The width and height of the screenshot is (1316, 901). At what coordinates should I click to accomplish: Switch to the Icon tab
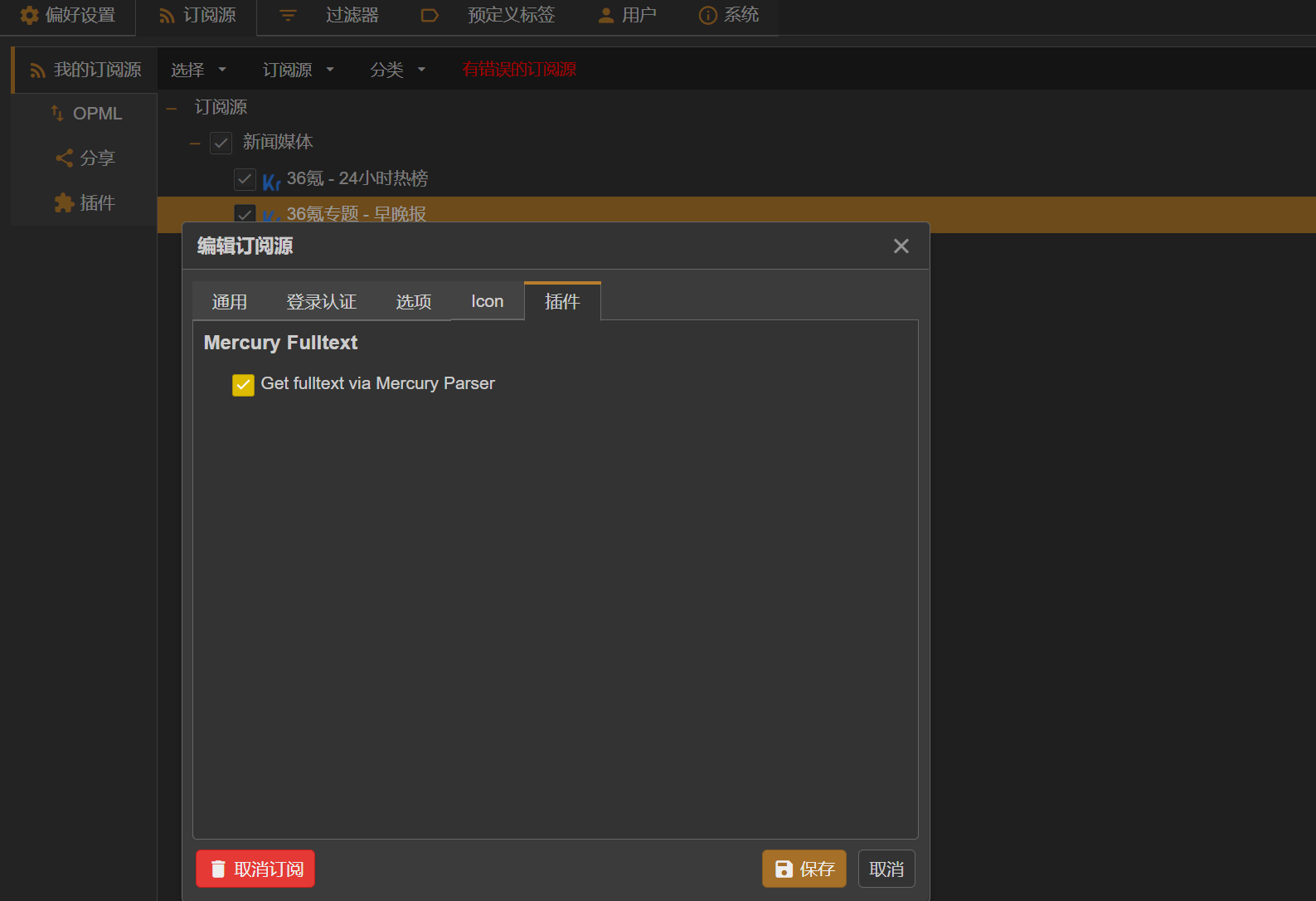pos(487,301)
